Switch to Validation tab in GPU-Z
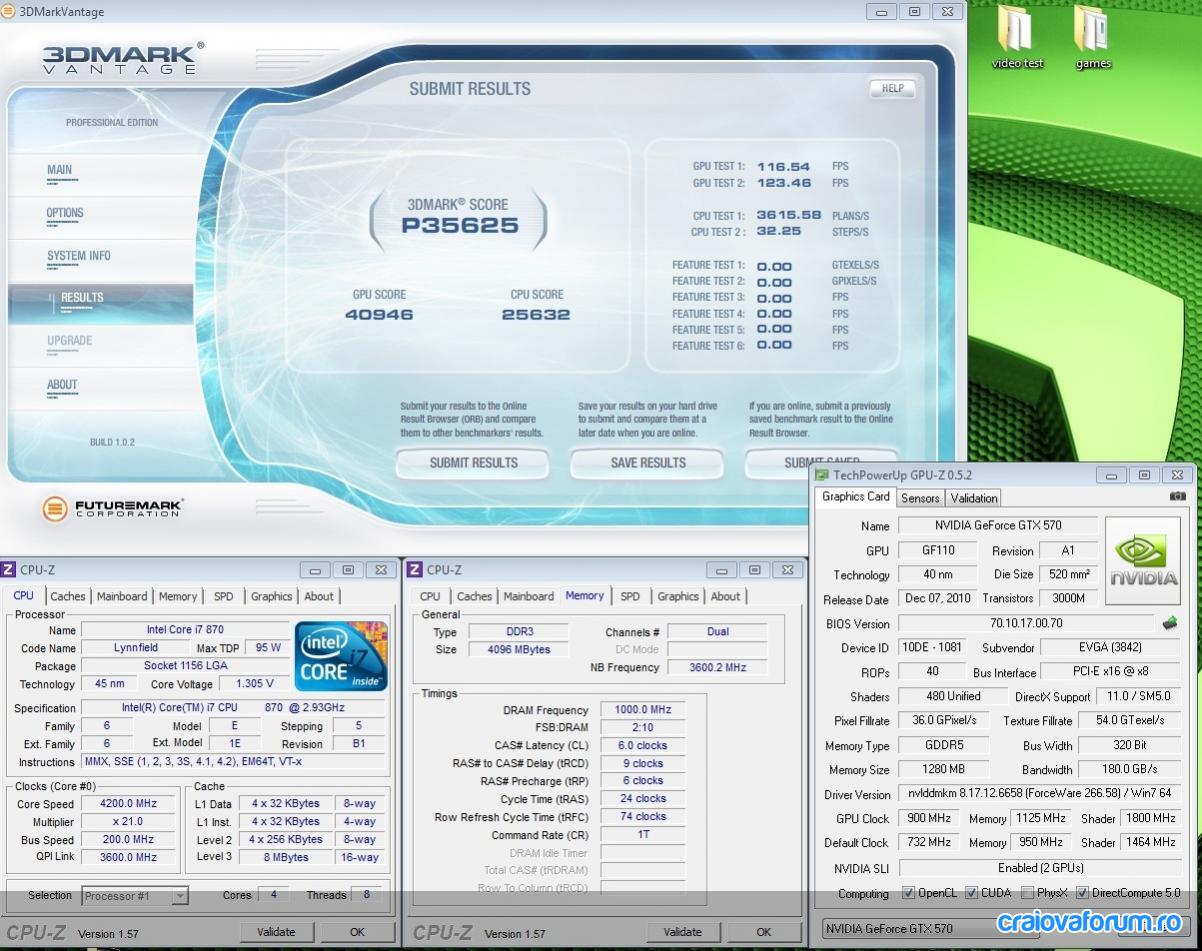 974,498
